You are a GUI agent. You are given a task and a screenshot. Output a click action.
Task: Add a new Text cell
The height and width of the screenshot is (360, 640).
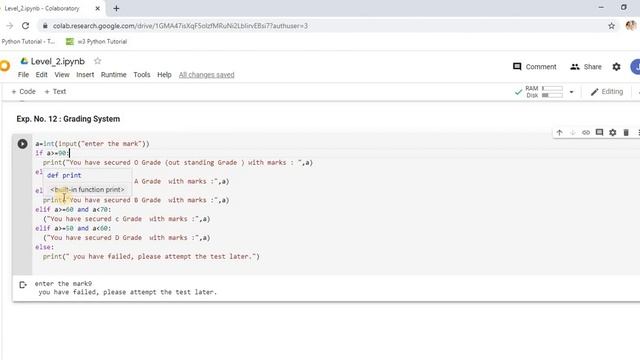pyautogui.click(x=55, y=91)
